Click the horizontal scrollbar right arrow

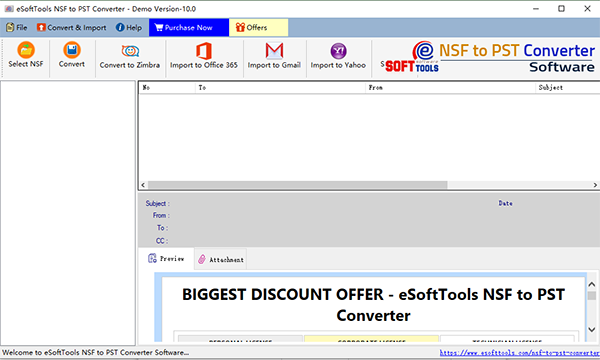click(595, 185)
